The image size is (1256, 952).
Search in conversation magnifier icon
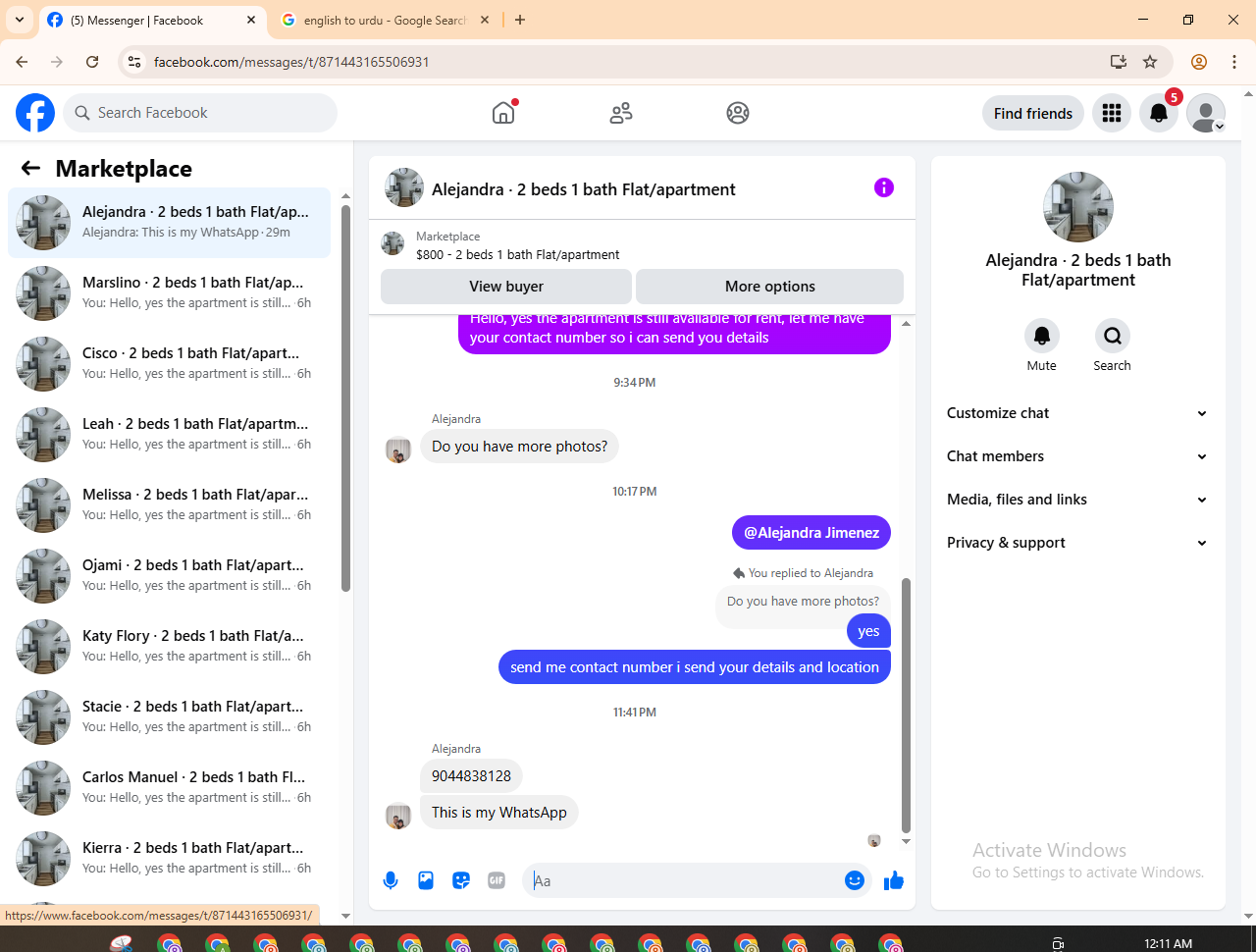1112,336
